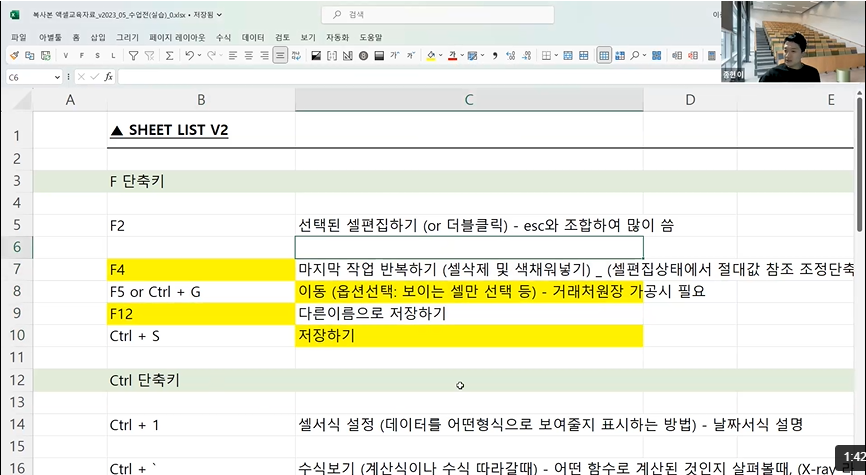Toggle the highlighted gridlines view button

click(x=604, y=55)
